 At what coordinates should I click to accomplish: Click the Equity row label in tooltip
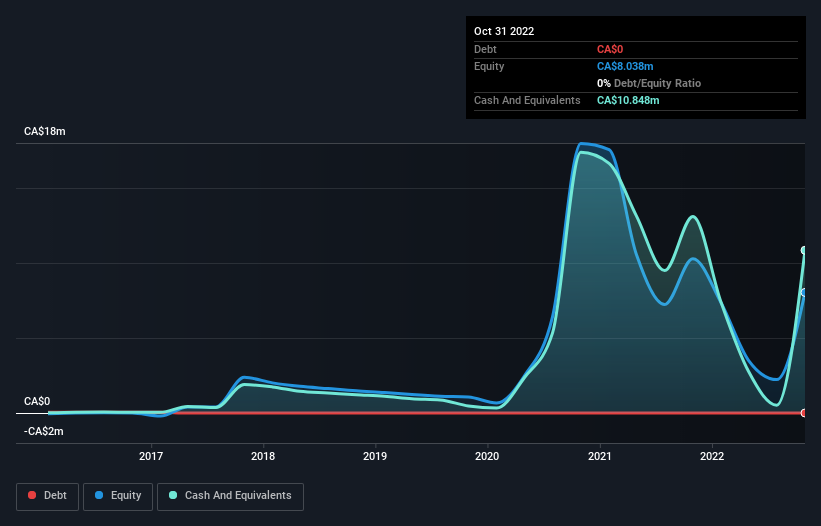click(489, 66)
